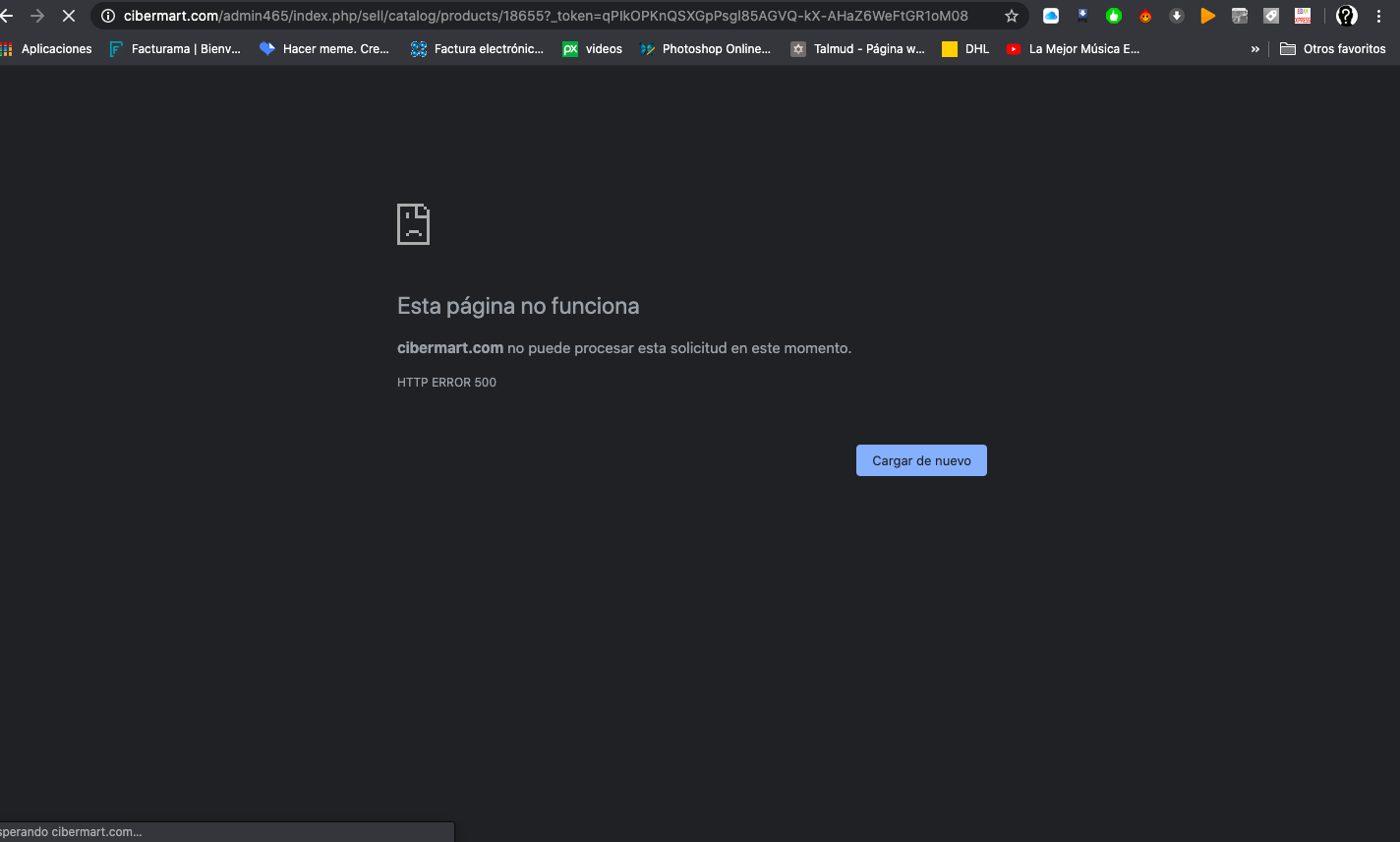Viewport: 1400px width, 842px height.
Task: Open the Aplicaciones shortcut
Action: point(46,48)
